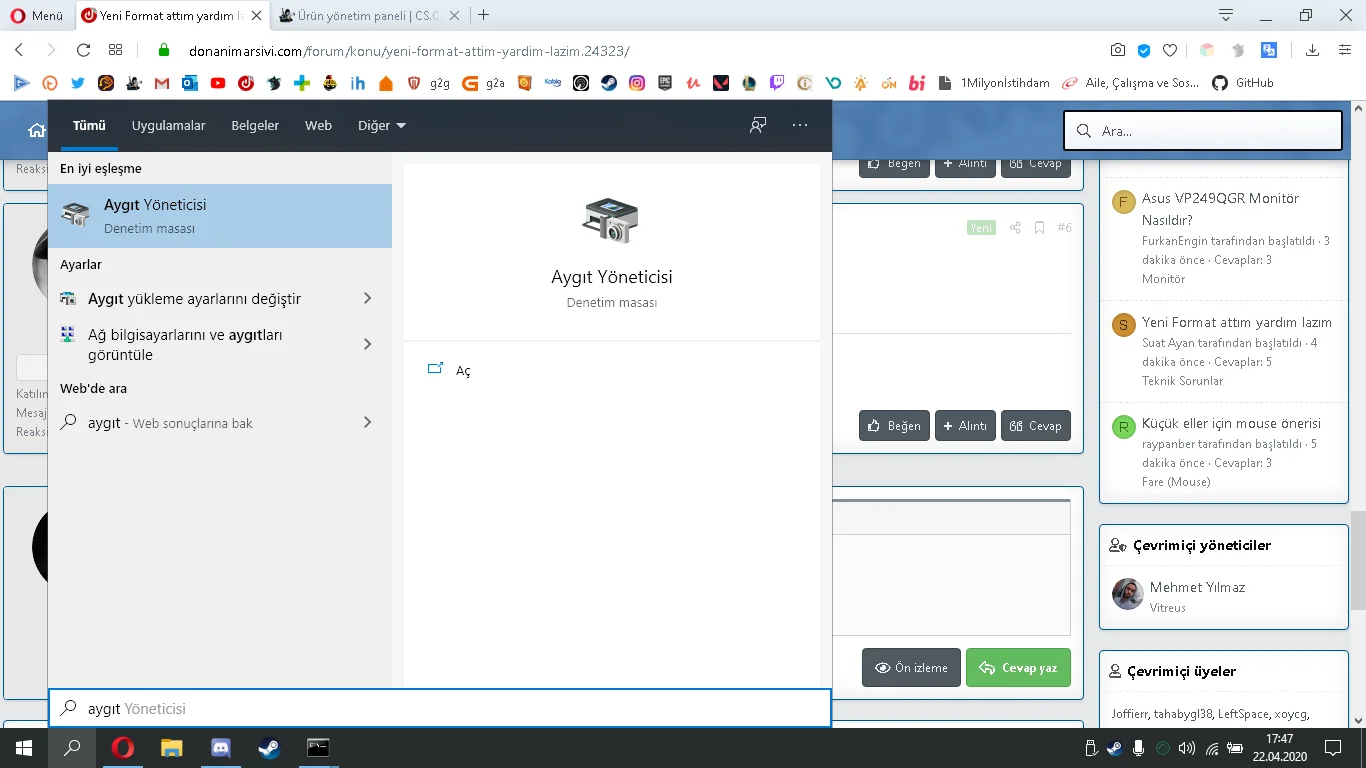Click the Aç open icon in preview pane

pos(435,369)
